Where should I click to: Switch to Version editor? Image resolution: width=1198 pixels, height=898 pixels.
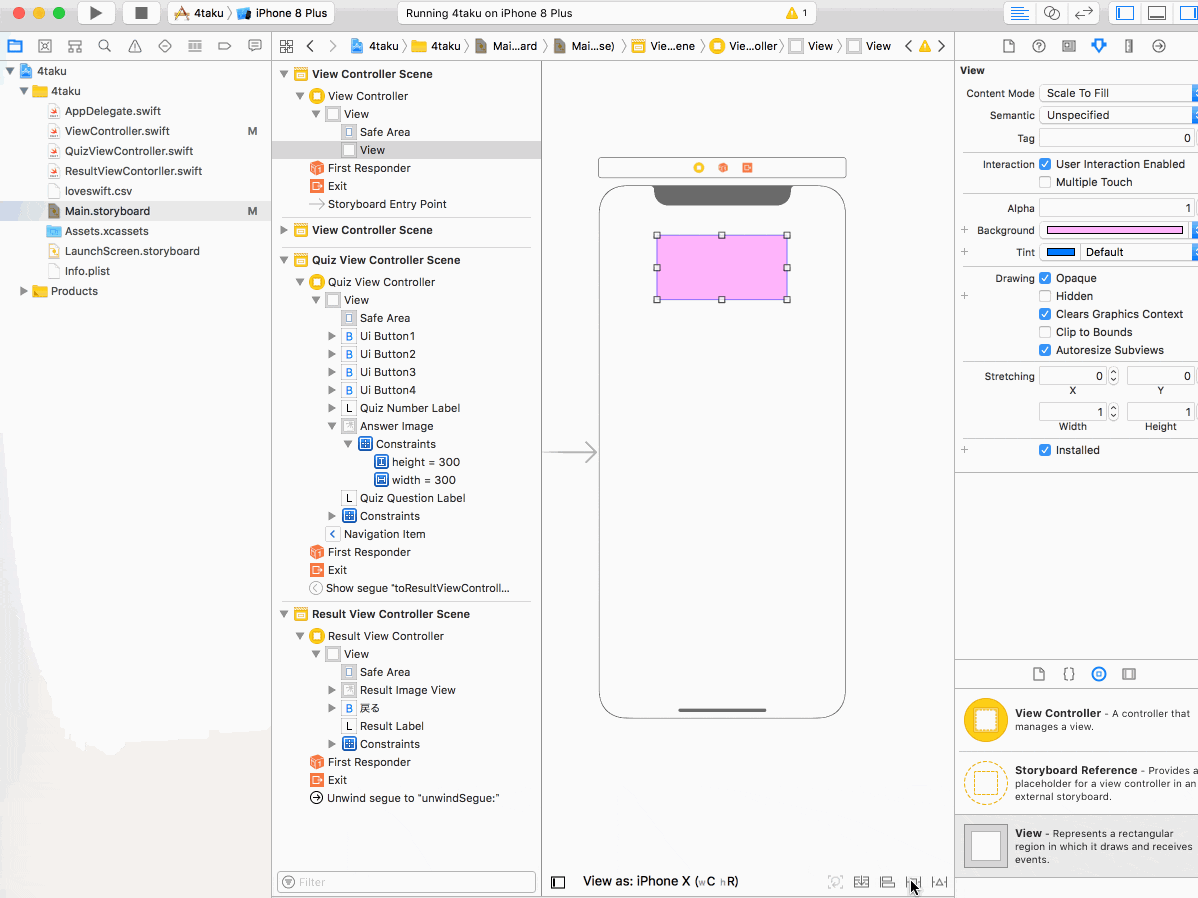click(1083, 13)
